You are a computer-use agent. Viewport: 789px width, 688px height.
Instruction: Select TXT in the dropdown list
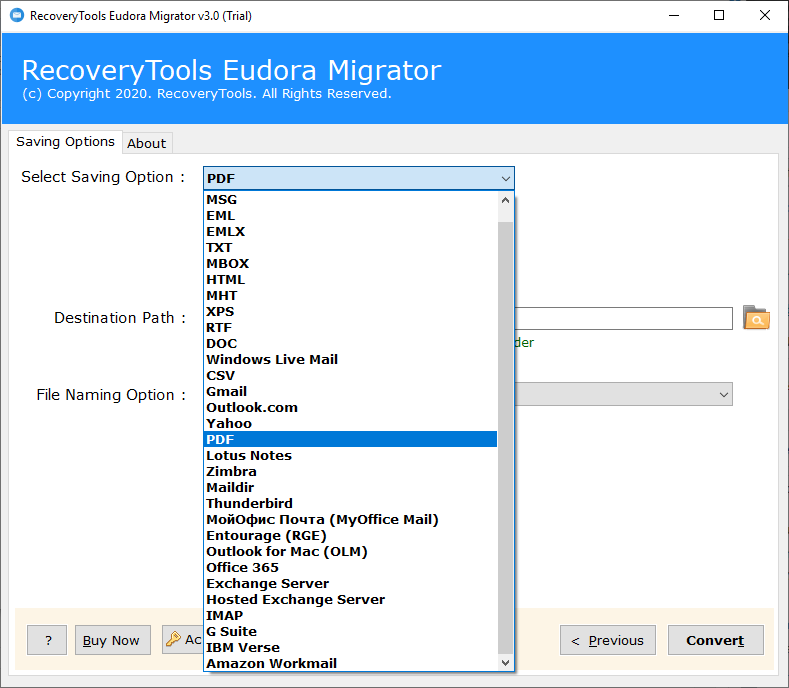pyautogui.click(x=351, y=248)
